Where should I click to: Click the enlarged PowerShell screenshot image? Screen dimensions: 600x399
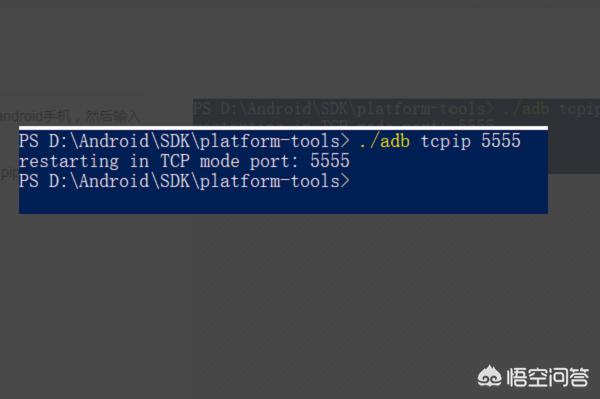tap(283, 170)
